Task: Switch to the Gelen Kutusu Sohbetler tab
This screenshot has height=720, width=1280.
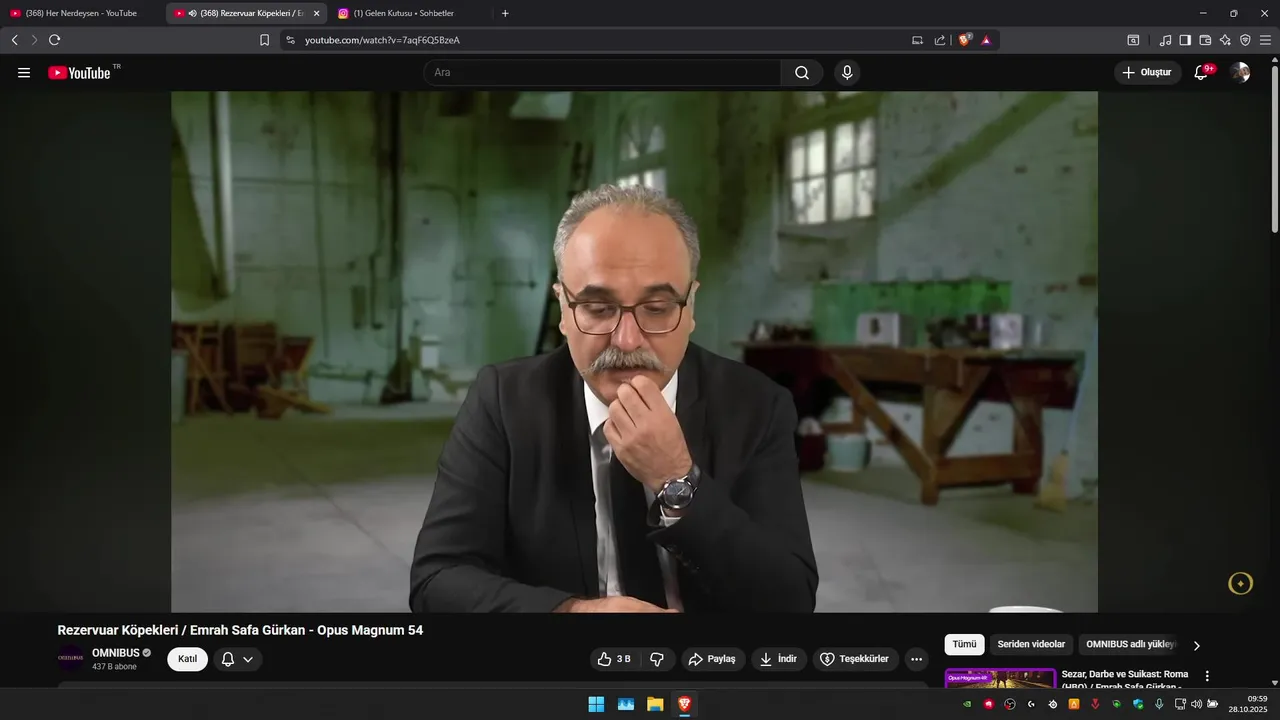Action: (404, 13)
